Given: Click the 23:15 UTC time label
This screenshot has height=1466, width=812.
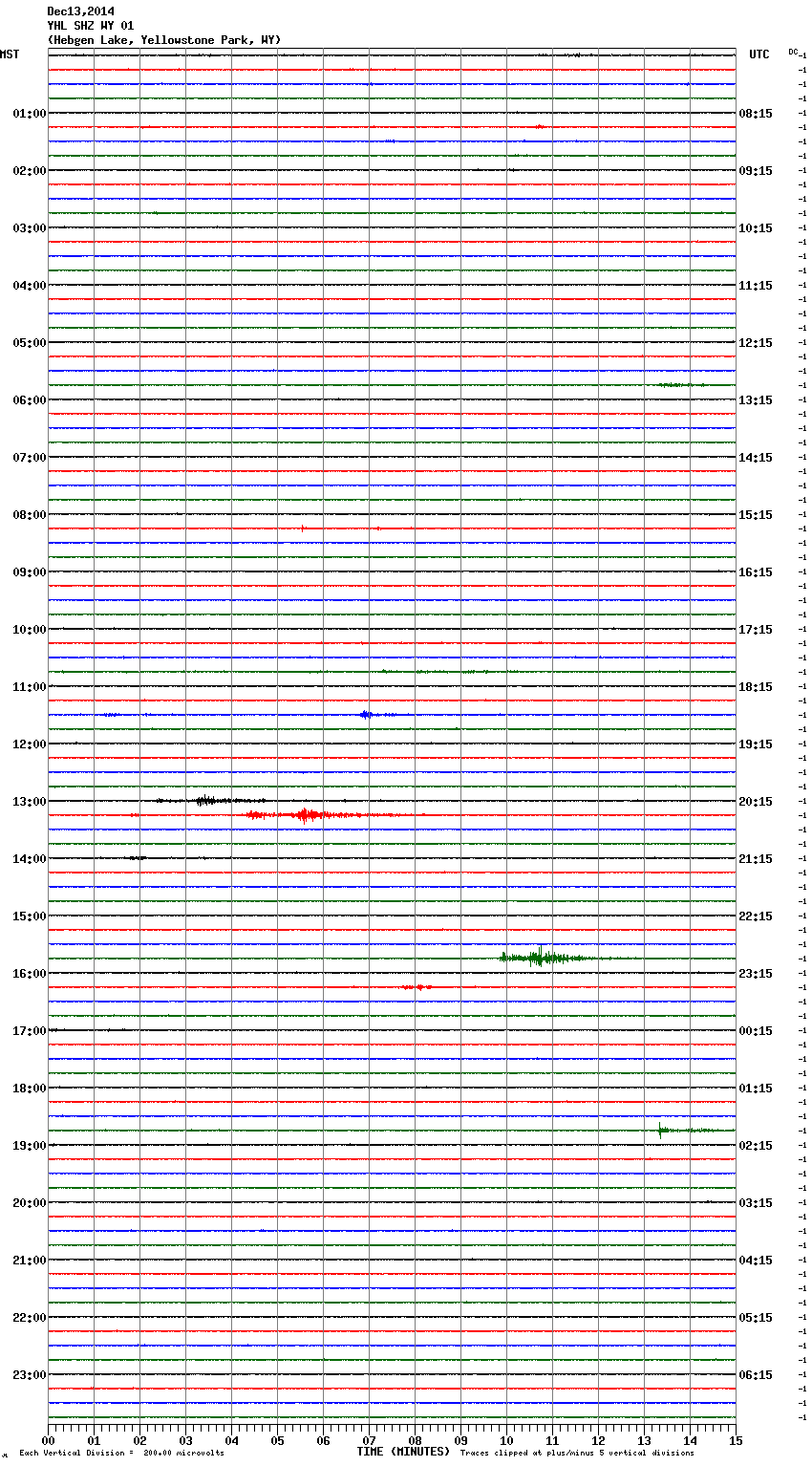Looking at the screenshot, I should 756,974.
